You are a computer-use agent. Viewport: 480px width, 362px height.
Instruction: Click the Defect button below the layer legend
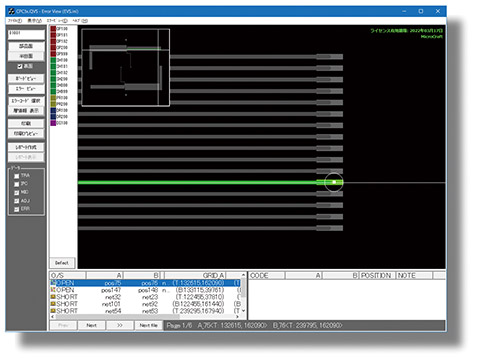(x=62, y=263)
